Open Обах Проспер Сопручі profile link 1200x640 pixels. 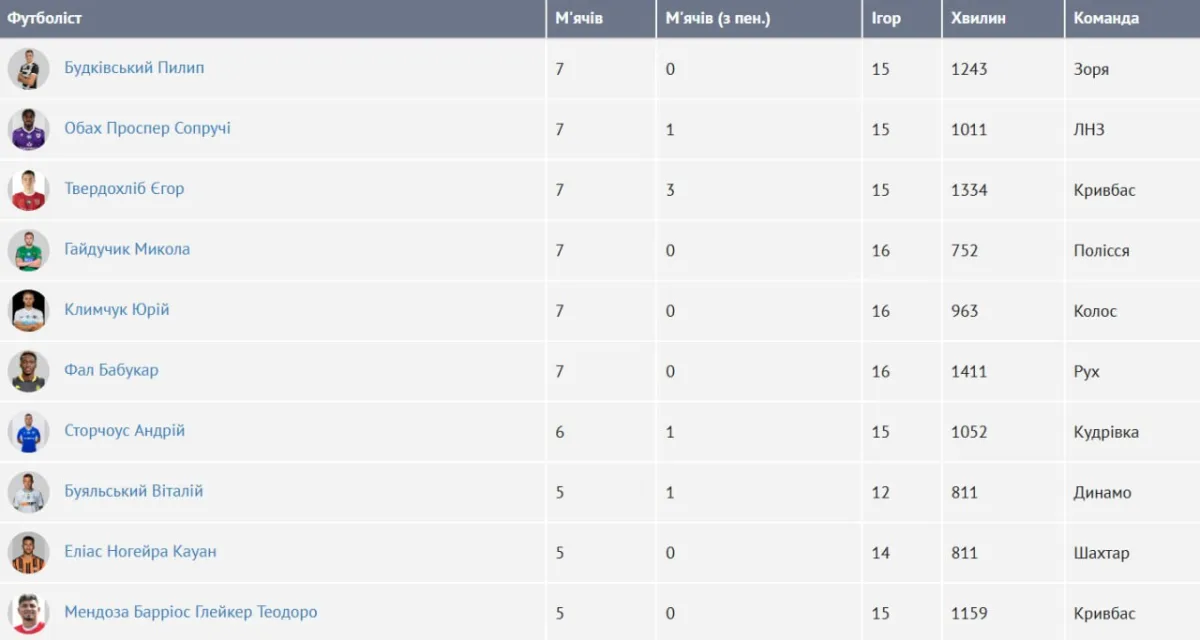(147, 128)
